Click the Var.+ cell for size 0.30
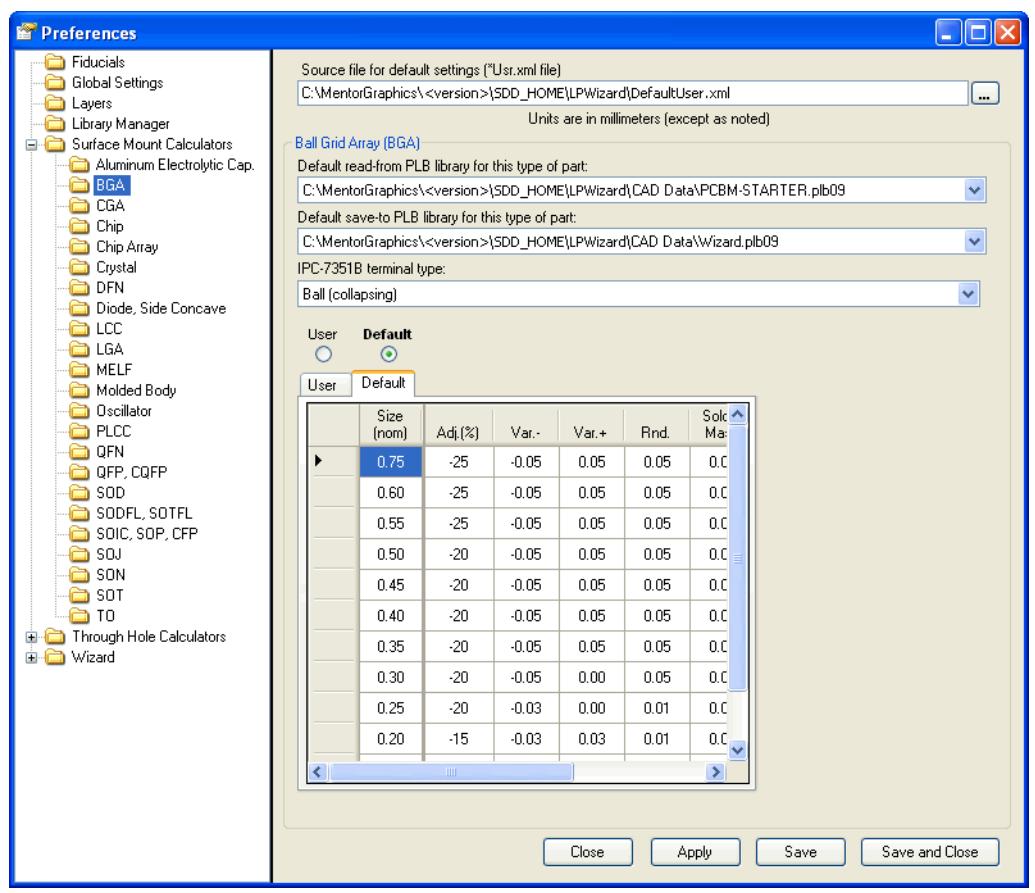 pos(591,678)
